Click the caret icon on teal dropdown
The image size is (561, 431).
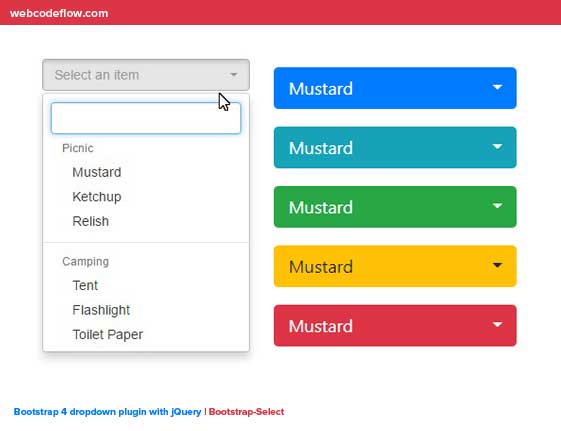(x=497, y=146)
